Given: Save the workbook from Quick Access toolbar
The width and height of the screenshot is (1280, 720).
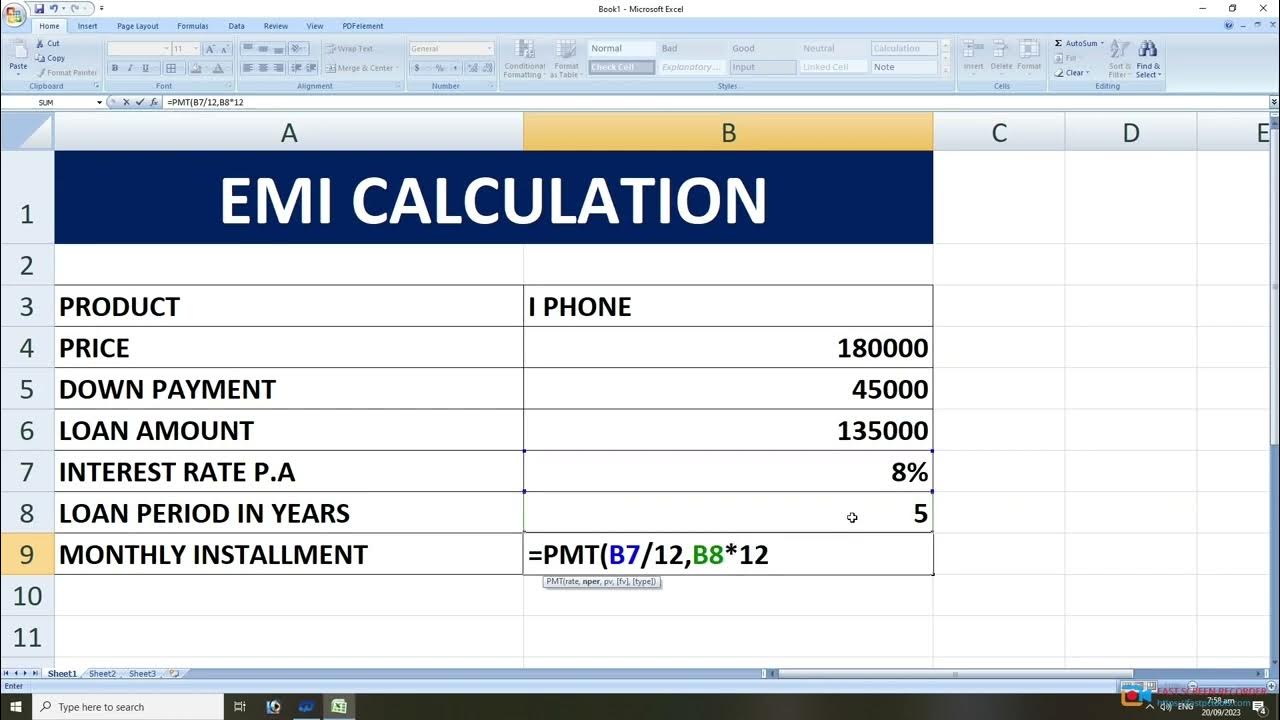Looking at the screenshot, I should click(x=38, y=8).
